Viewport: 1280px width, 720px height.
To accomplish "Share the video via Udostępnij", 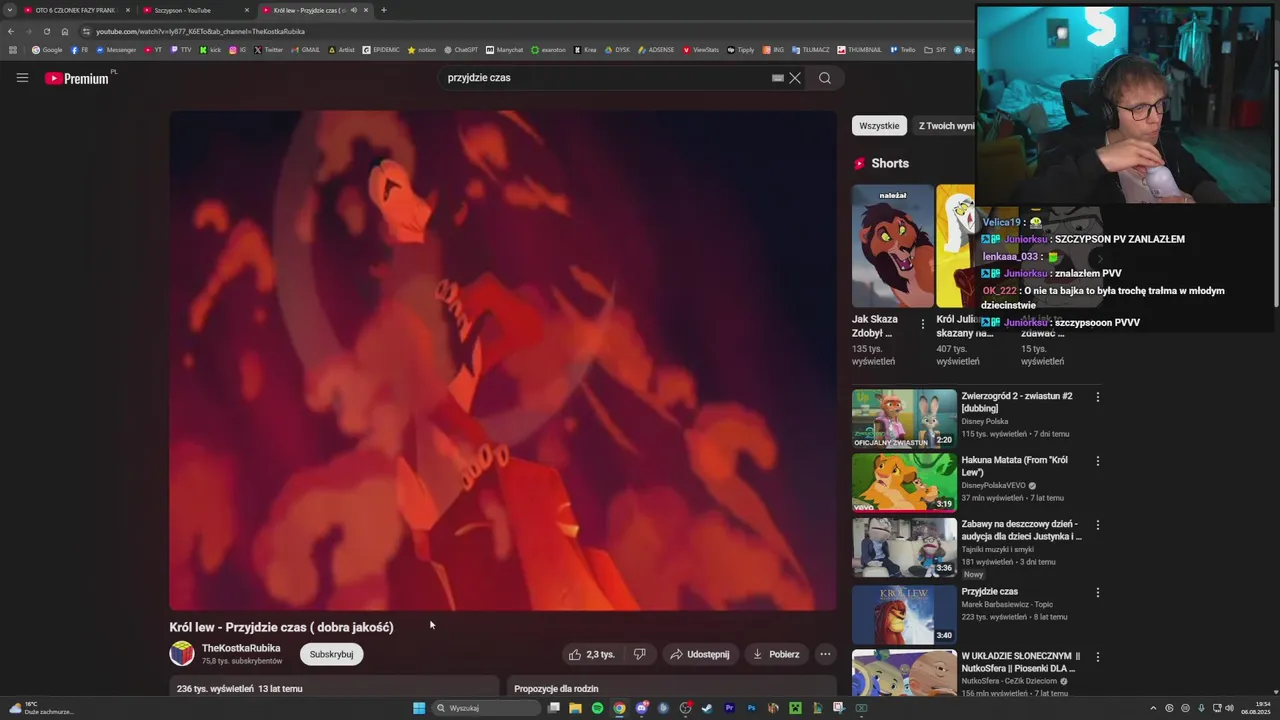I will (700, 654).
